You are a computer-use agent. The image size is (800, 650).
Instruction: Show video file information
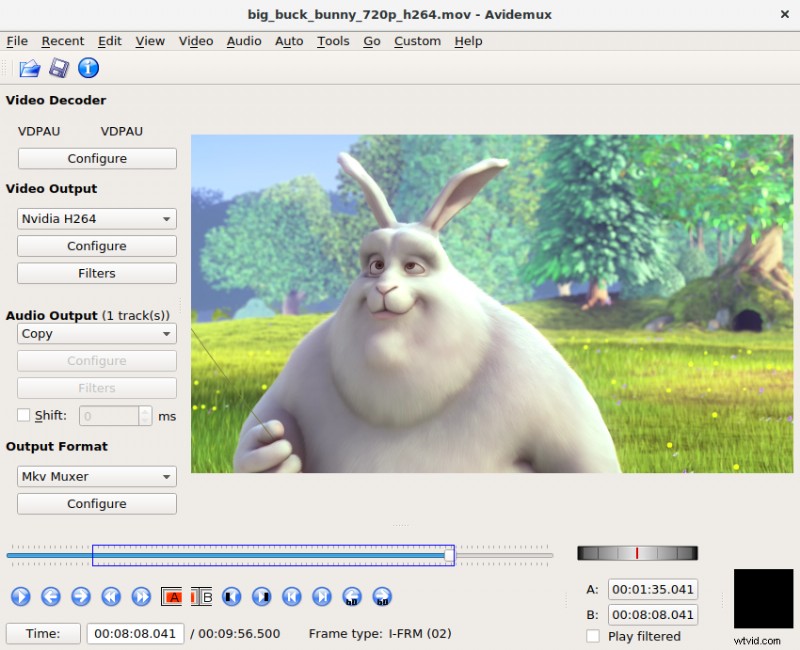88,68
